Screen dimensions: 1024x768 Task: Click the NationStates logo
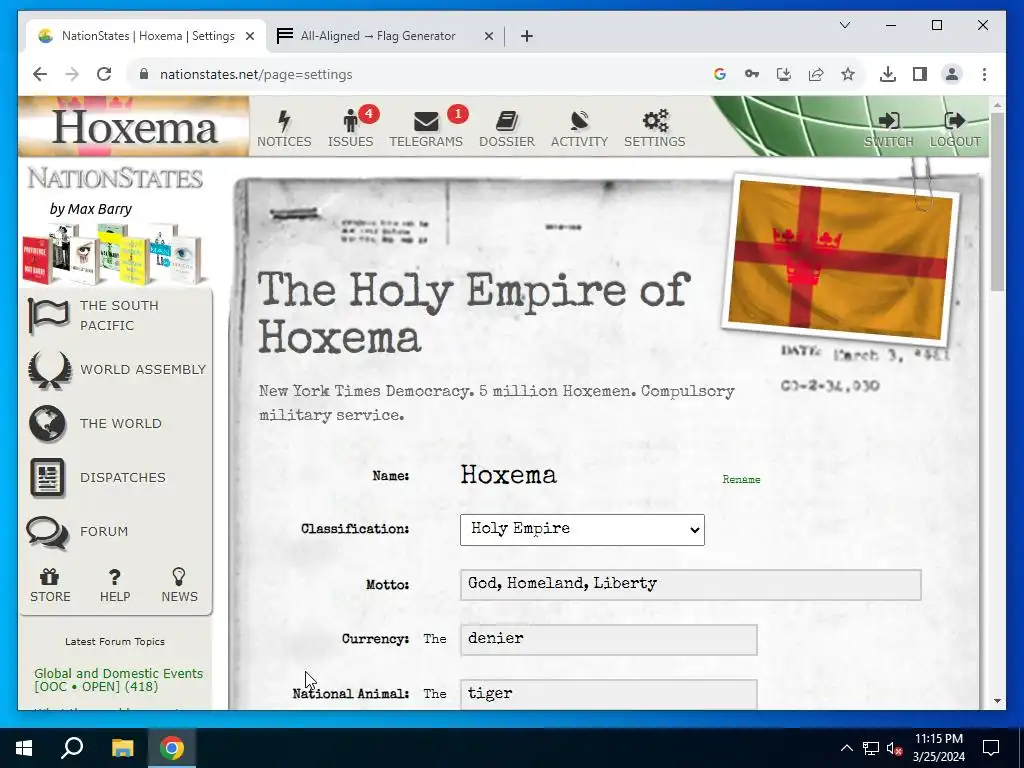click(x=115, y=178)
